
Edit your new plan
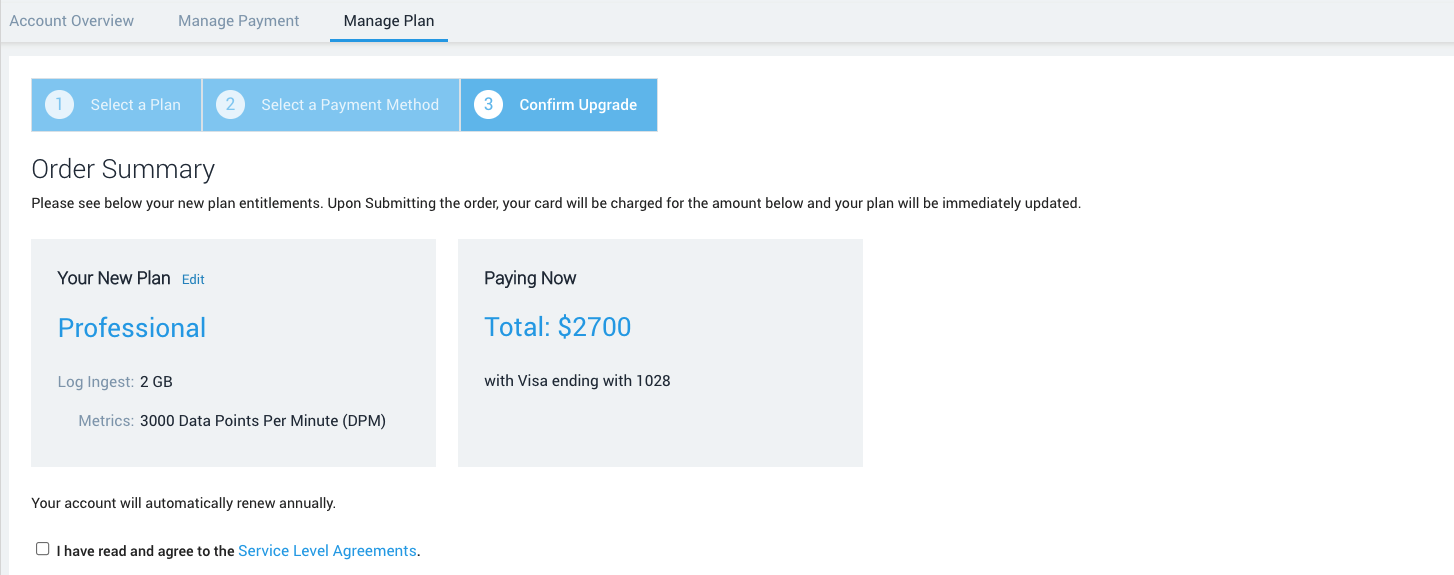point(193,280)
